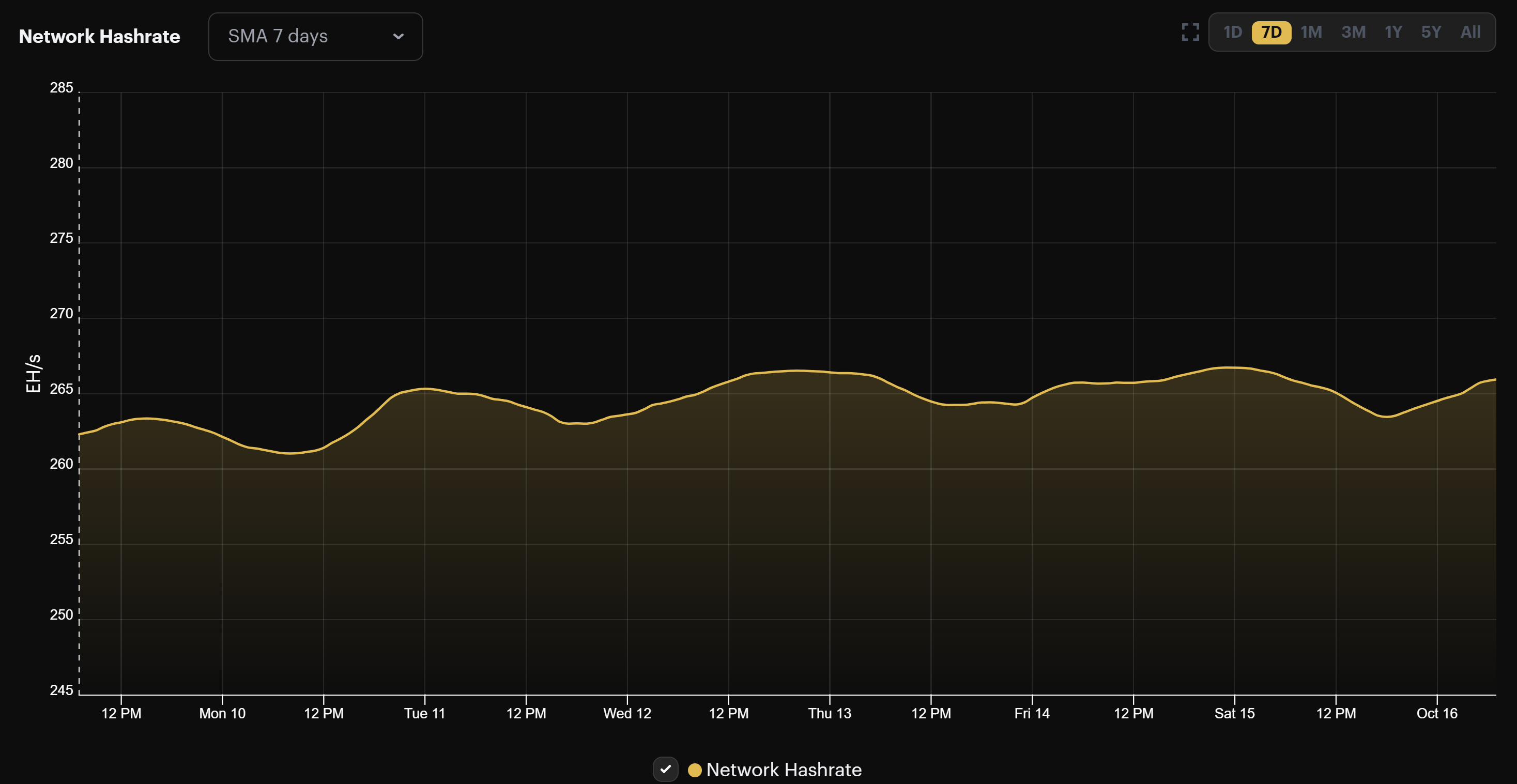
Task: Open the fullscreen chart view icon
Action: pos(1190,33)
